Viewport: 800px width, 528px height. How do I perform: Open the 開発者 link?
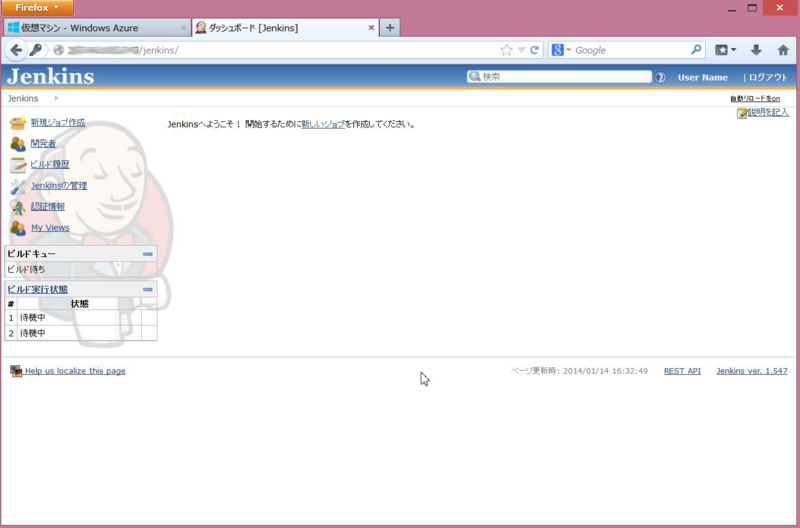(x=43, y=143)
